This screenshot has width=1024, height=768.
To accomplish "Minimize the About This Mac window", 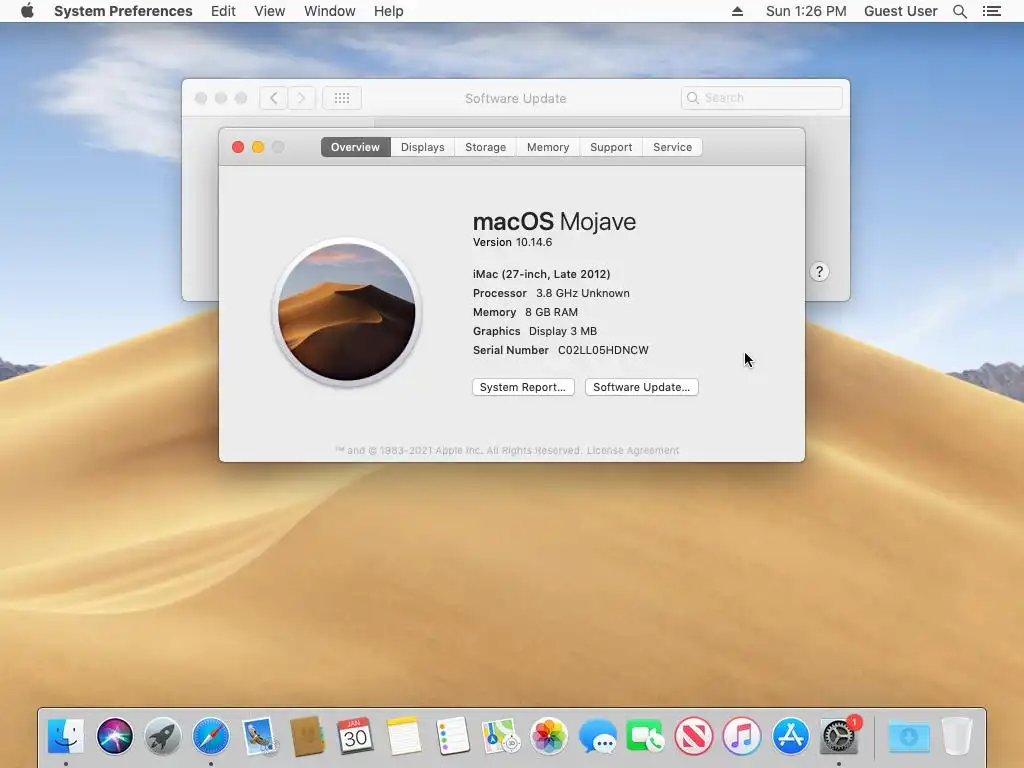I will point(258,147).
